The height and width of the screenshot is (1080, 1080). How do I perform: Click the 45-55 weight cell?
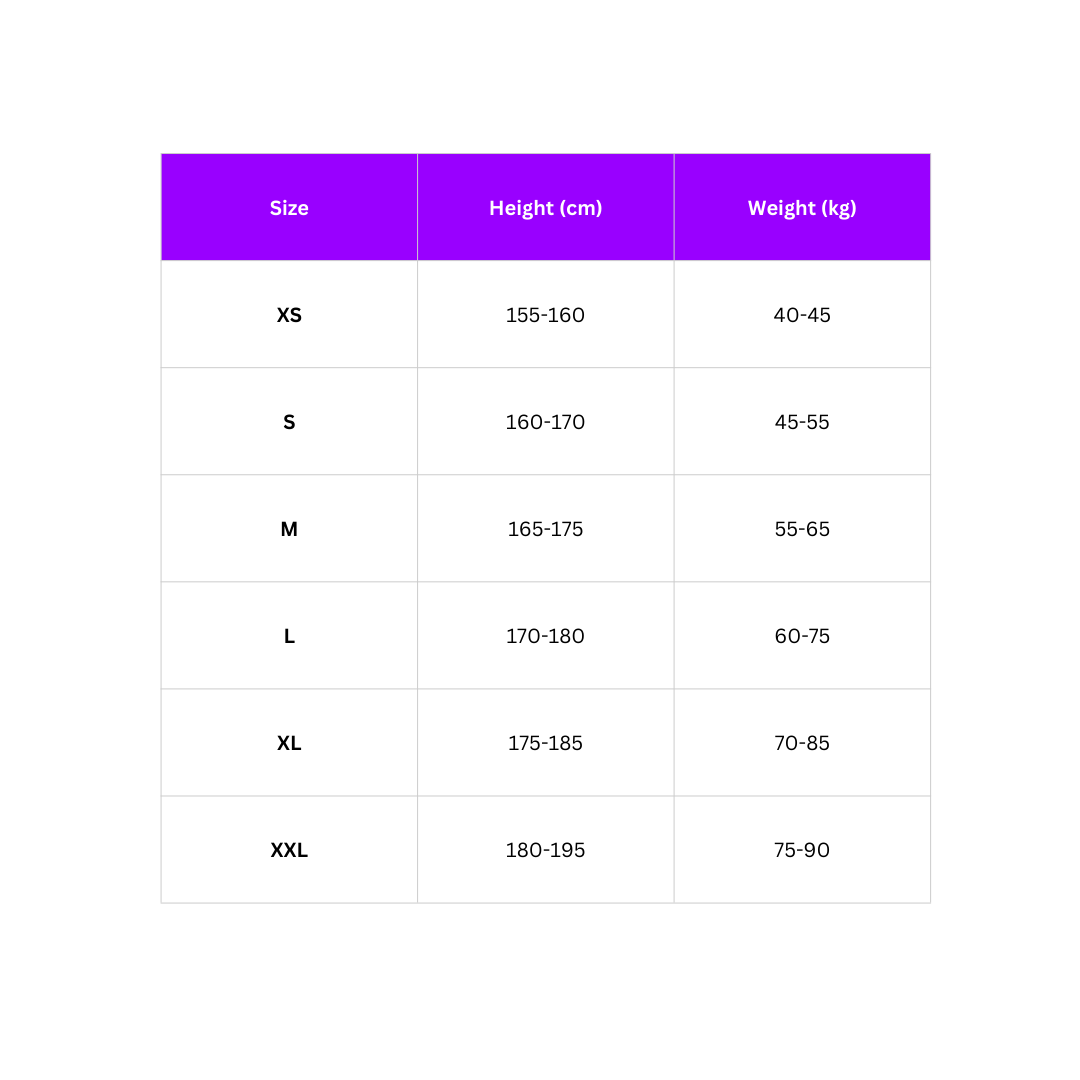(x=802, y=422)
